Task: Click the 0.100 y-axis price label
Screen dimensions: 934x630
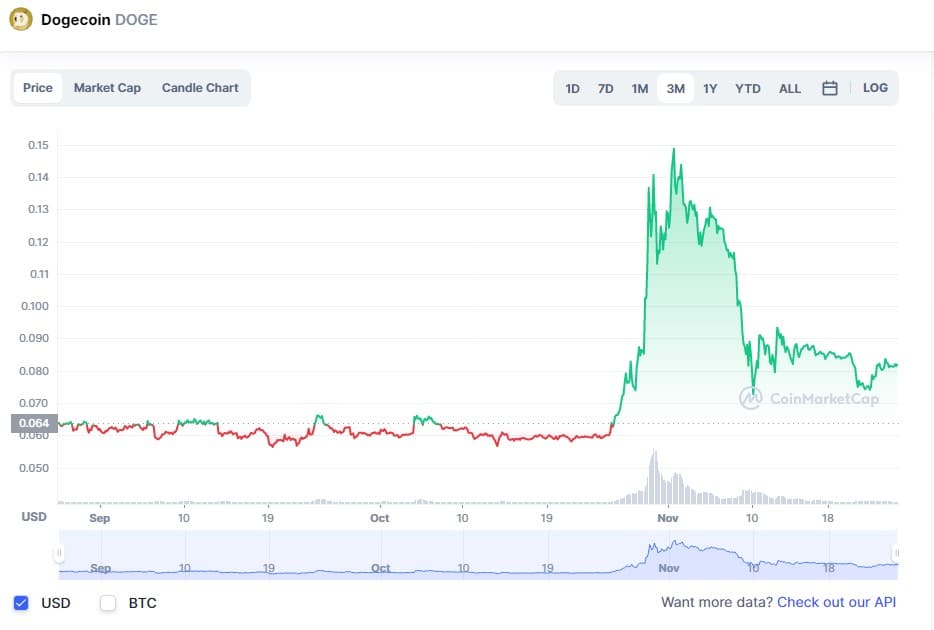Action: (x=35, y=306)
